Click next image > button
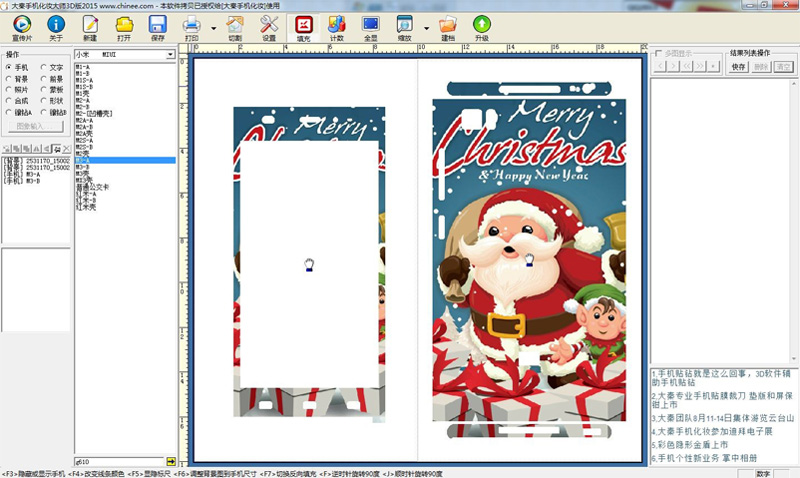 tap(673, 66)
